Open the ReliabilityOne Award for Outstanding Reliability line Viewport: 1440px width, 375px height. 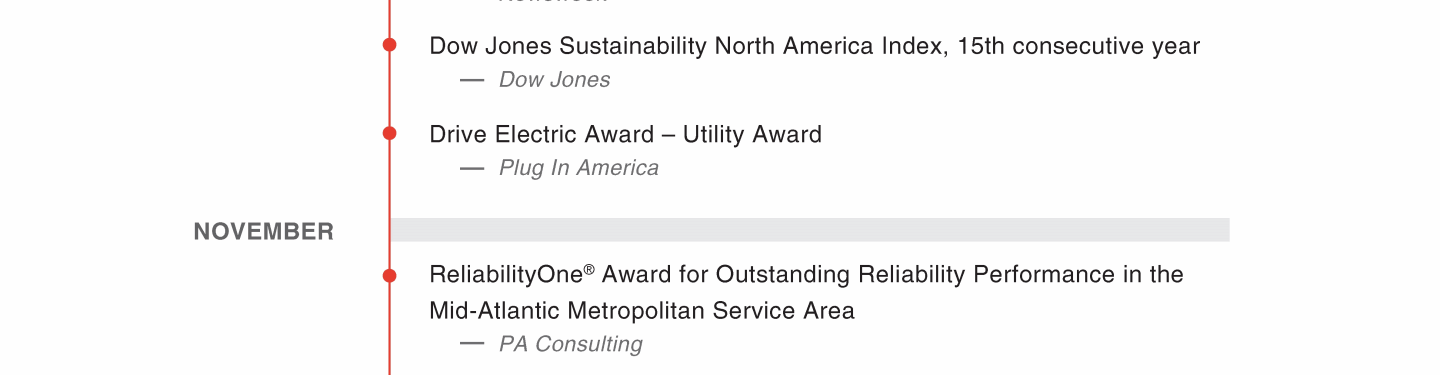(x=806, y=274)
